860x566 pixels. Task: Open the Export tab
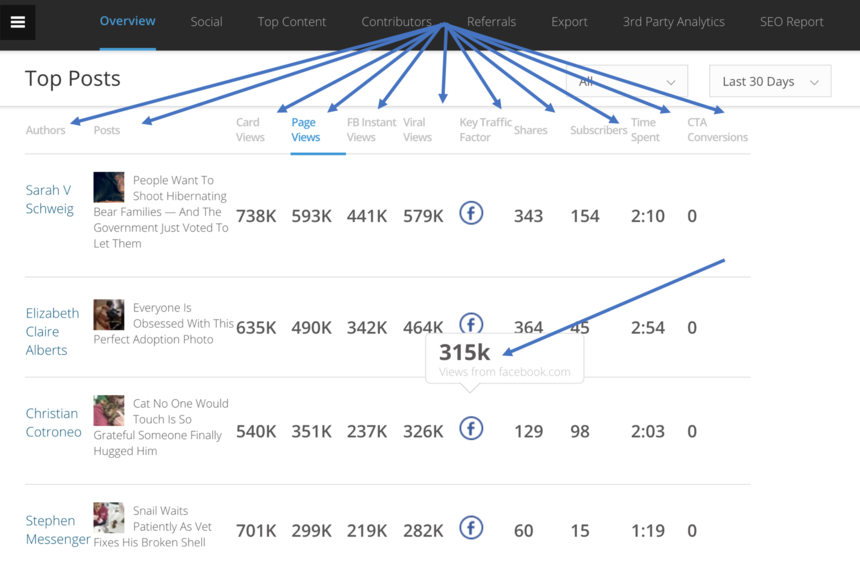click(569, 22)
